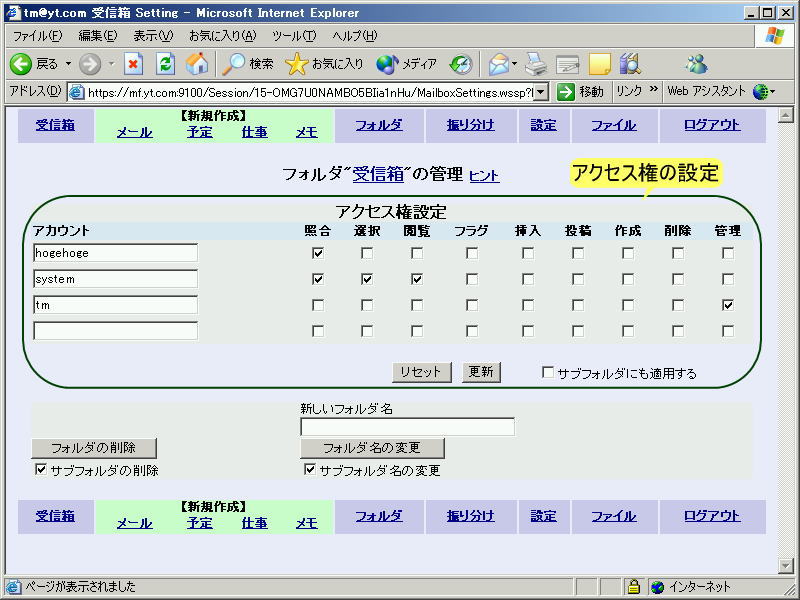Open the ツール(T) menu

[x=294, y=36]
